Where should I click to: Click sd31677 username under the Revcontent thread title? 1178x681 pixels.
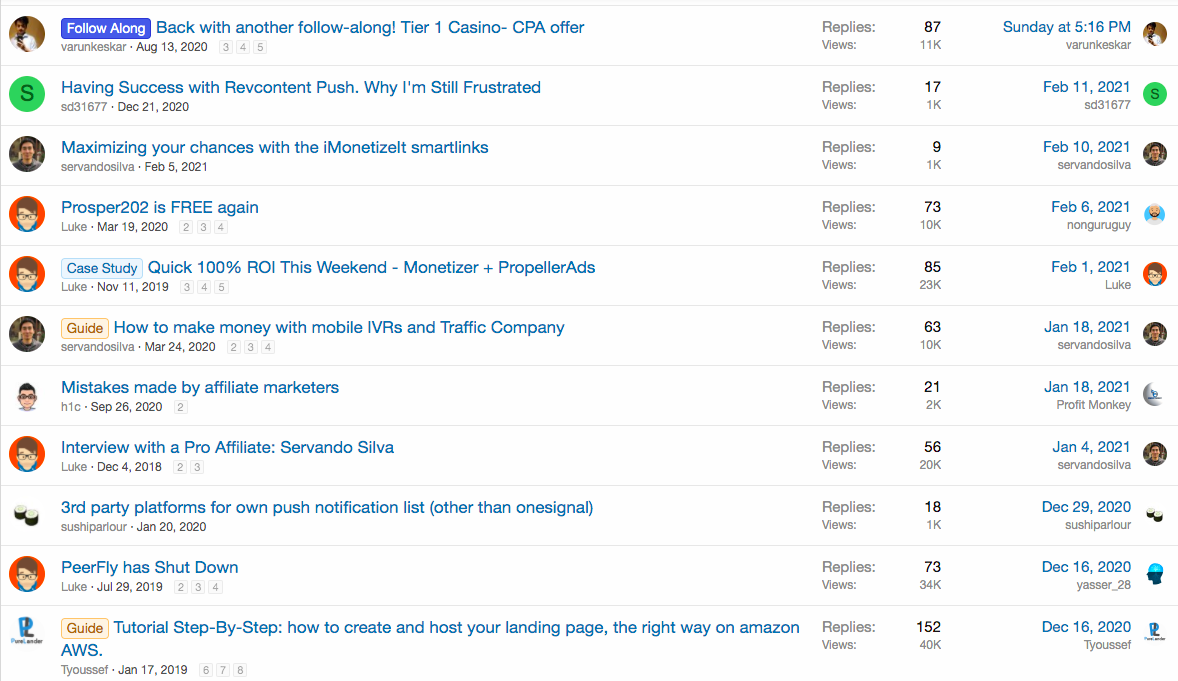(84, 106)
